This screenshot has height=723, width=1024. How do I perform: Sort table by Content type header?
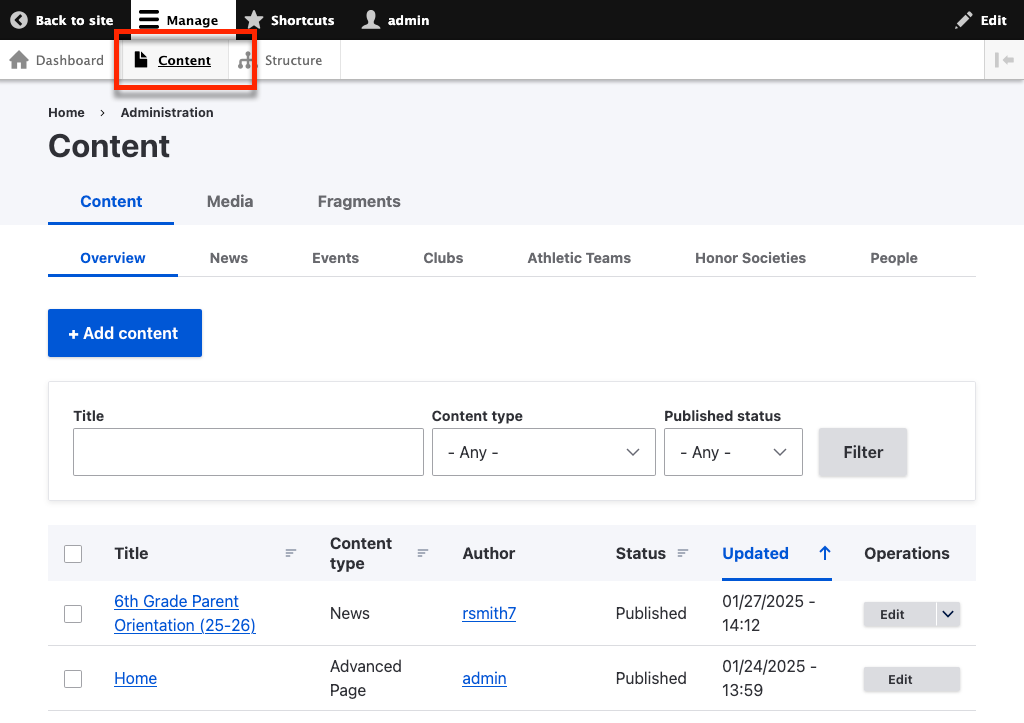tap(360, 553)
